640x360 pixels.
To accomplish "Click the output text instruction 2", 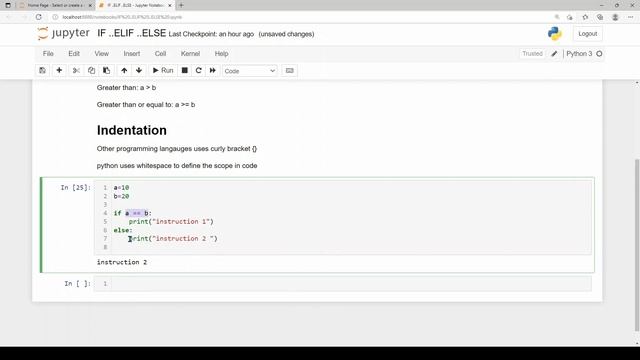I will [122, 262].
